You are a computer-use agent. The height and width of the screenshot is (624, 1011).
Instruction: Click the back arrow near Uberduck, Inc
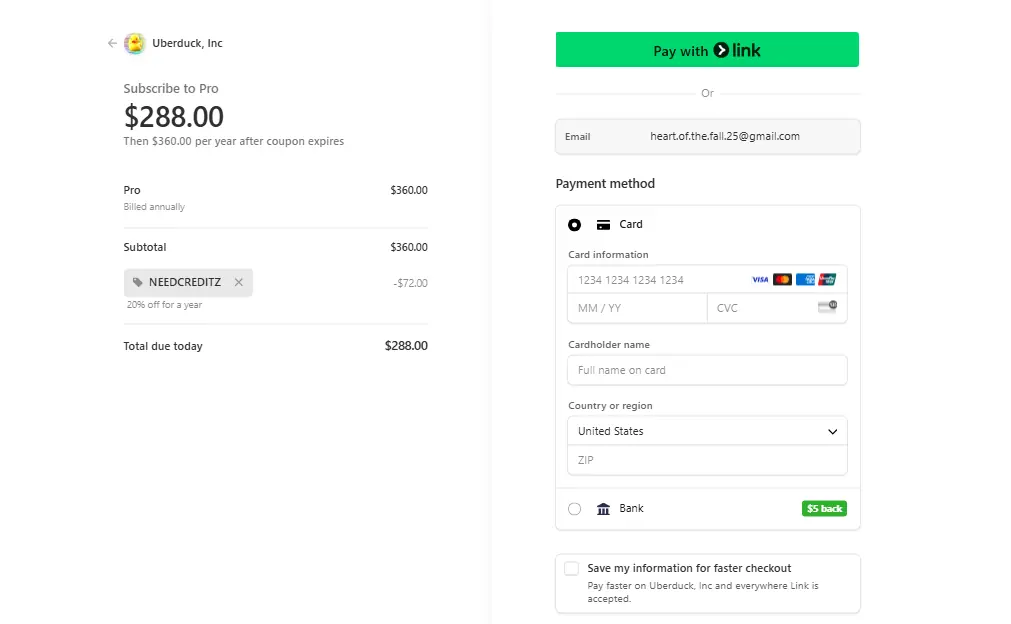112,43
